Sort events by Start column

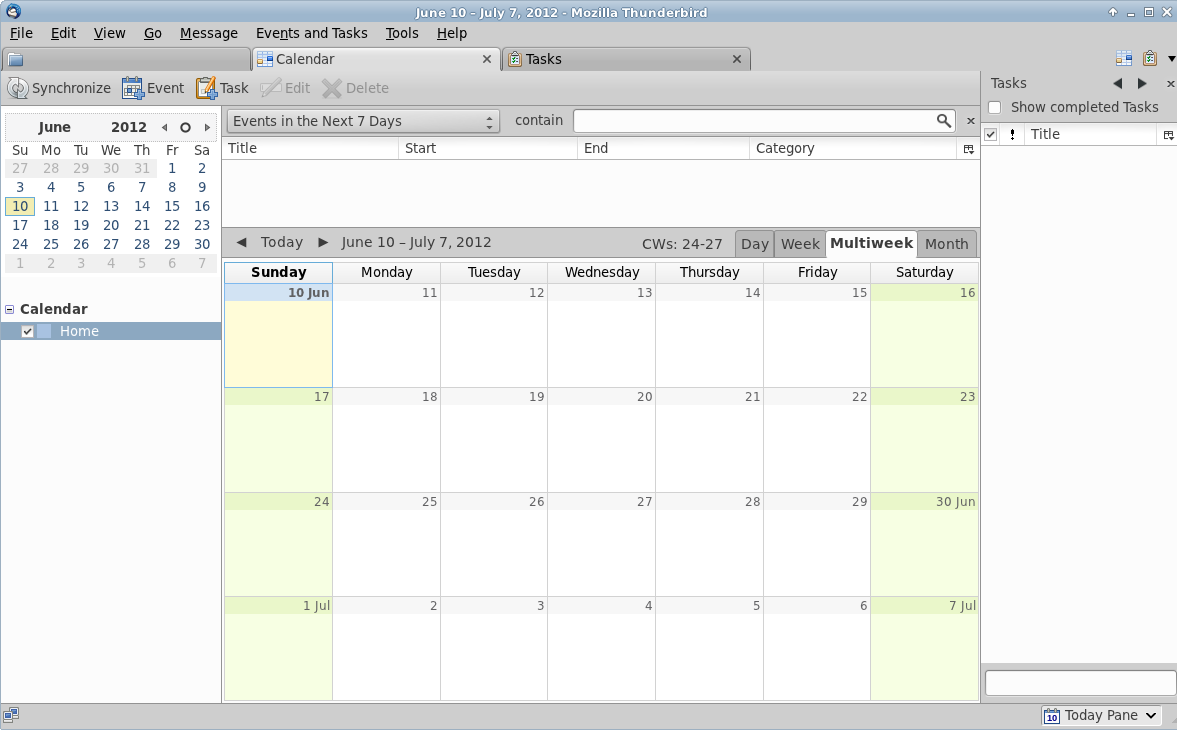(x=488, y=149)
